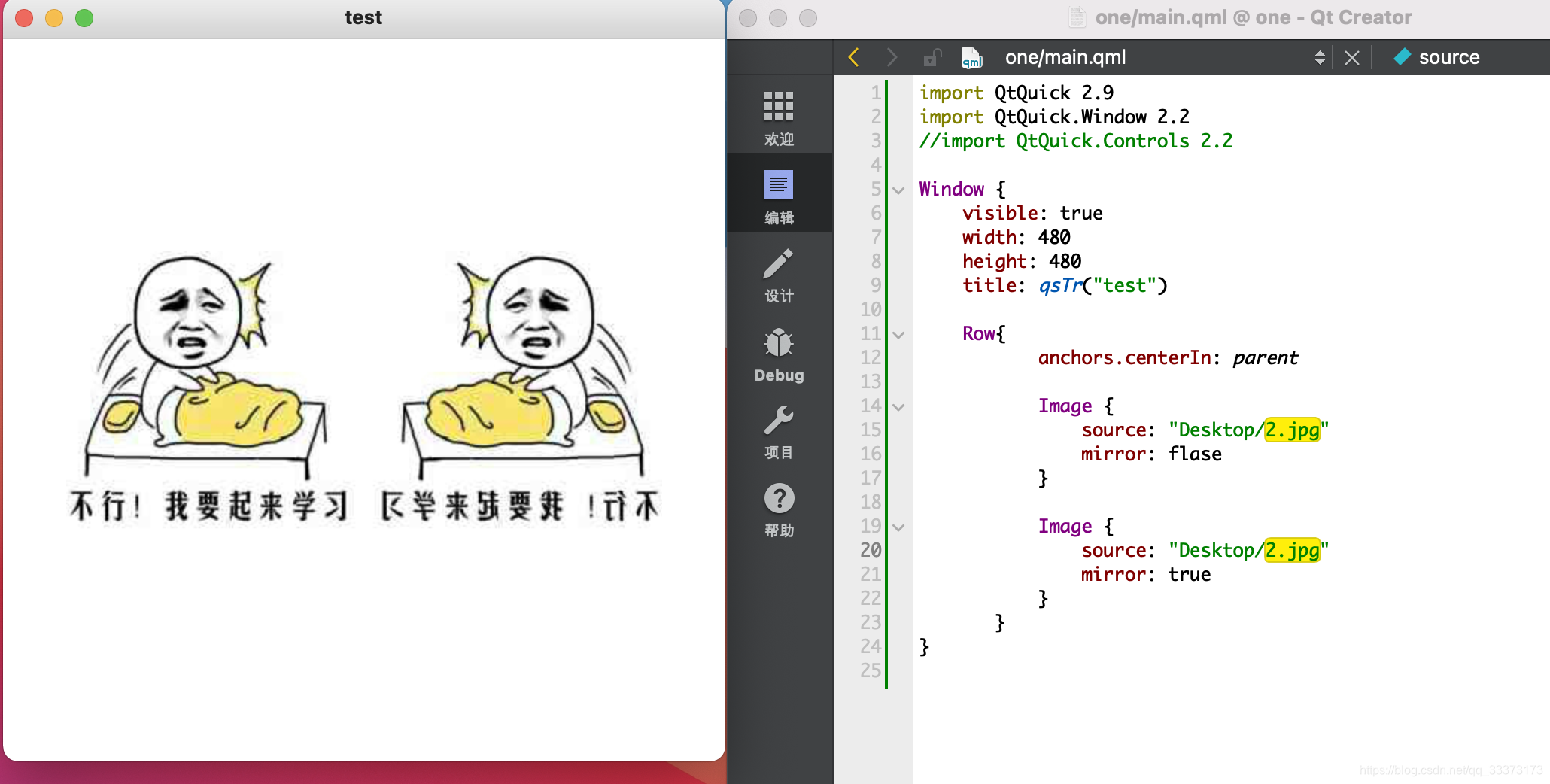Open the Debug mode icon
The height and width of the screenshot is (784, 1550).
(x=779, y=352)
